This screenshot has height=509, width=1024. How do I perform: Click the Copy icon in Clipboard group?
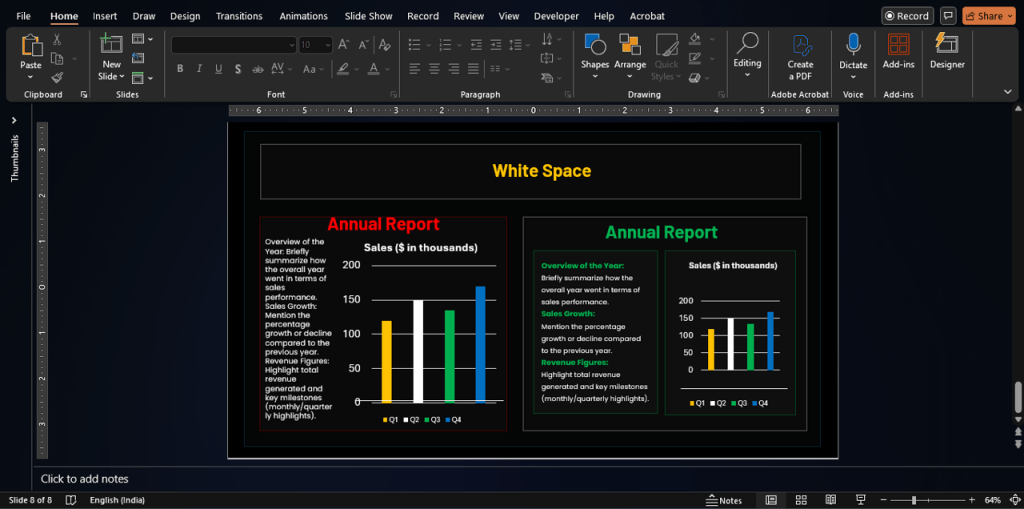coord(57,59)
